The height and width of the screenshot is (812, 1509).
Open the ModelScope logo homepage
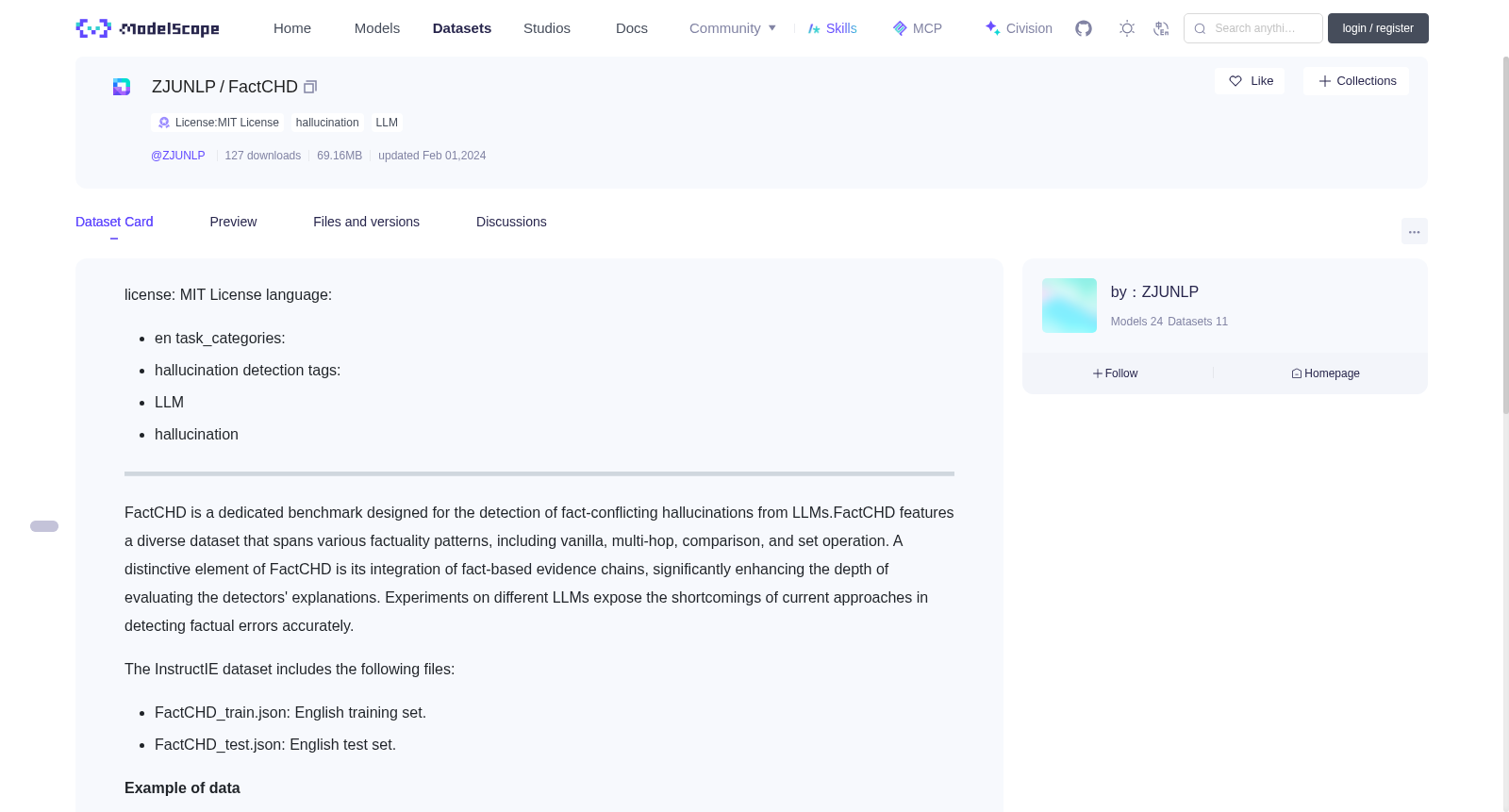[x=147, y=28]
